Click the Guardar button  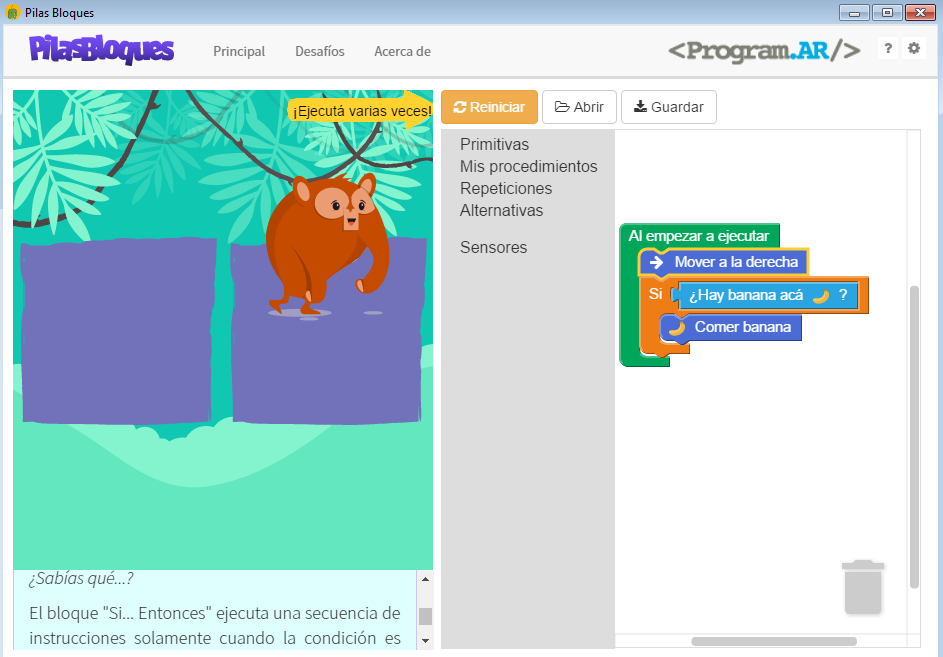click(x=669, y=107)
